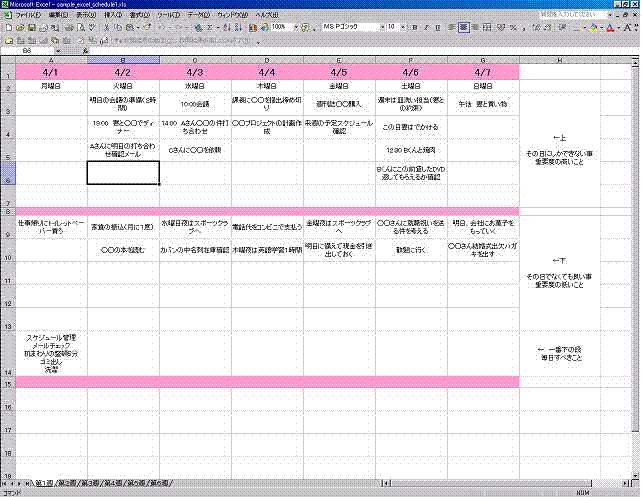Click the New workbook icon

pyautogui.click(x=7, y=27)
